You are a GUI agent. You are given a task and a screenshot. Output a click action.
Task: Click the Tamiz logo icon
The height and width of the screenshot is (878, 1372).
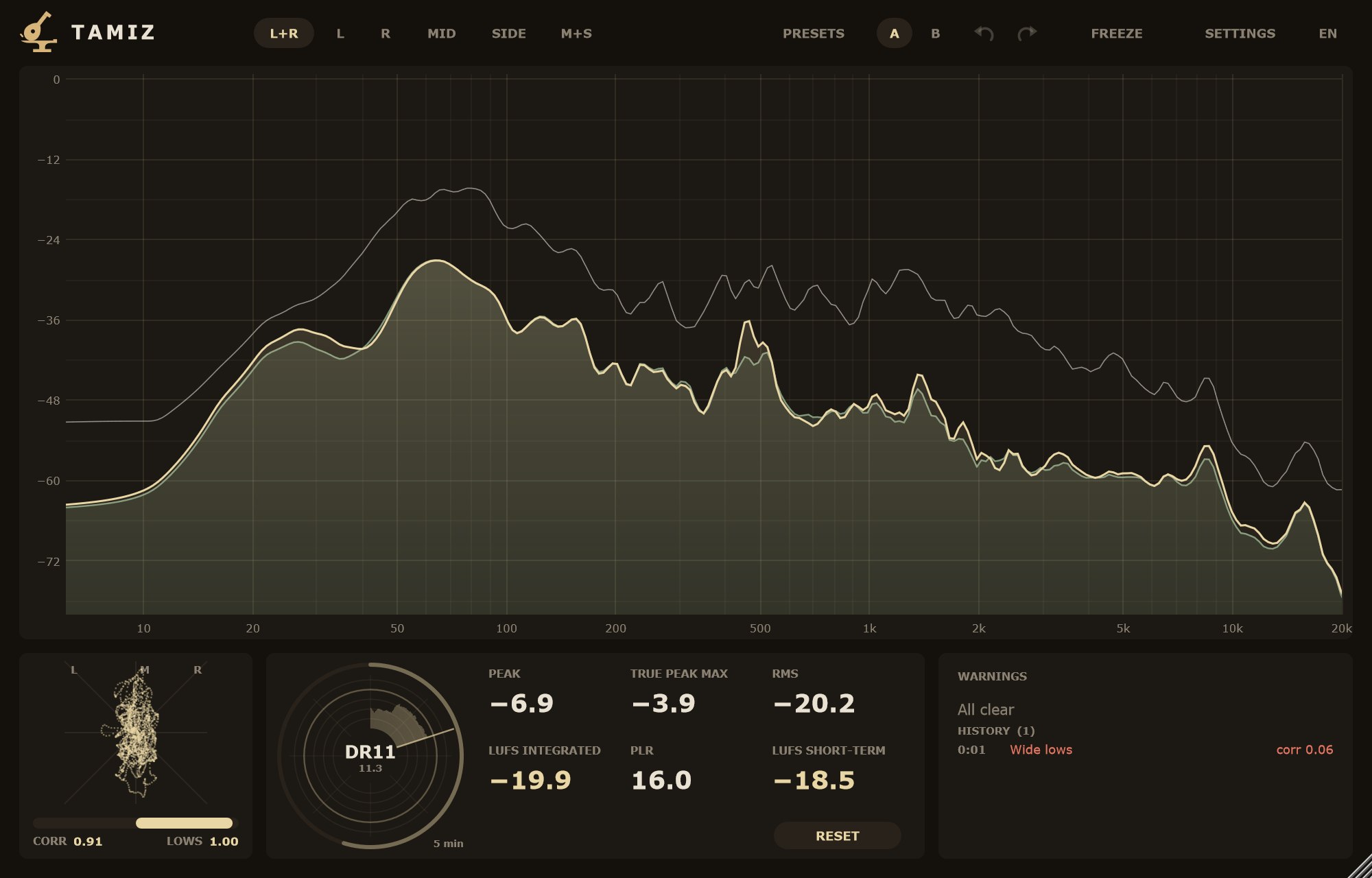coord(38,32)
